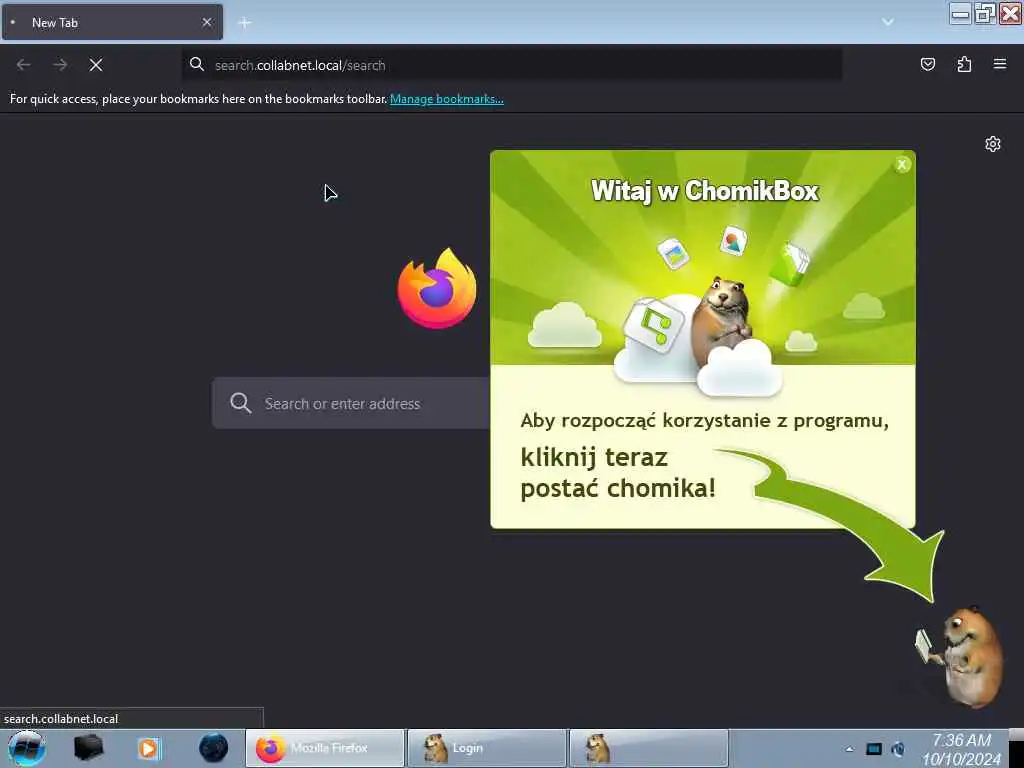Open the Firefox extensions menu
1024x768 pixels.
(964, 64)
